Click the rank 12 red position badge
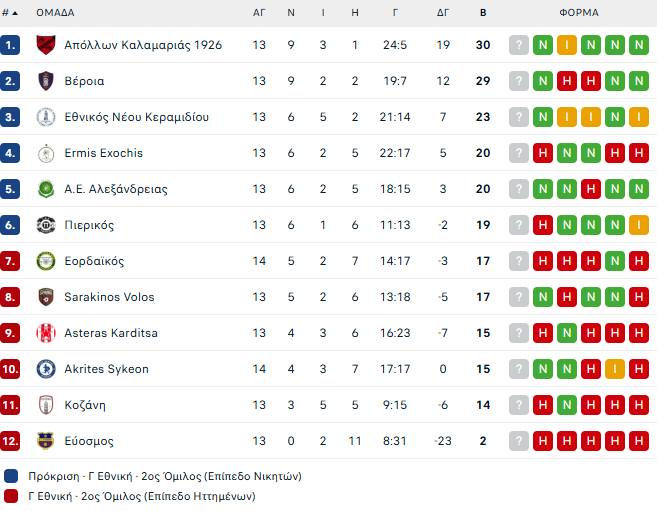 pos(11,441)
